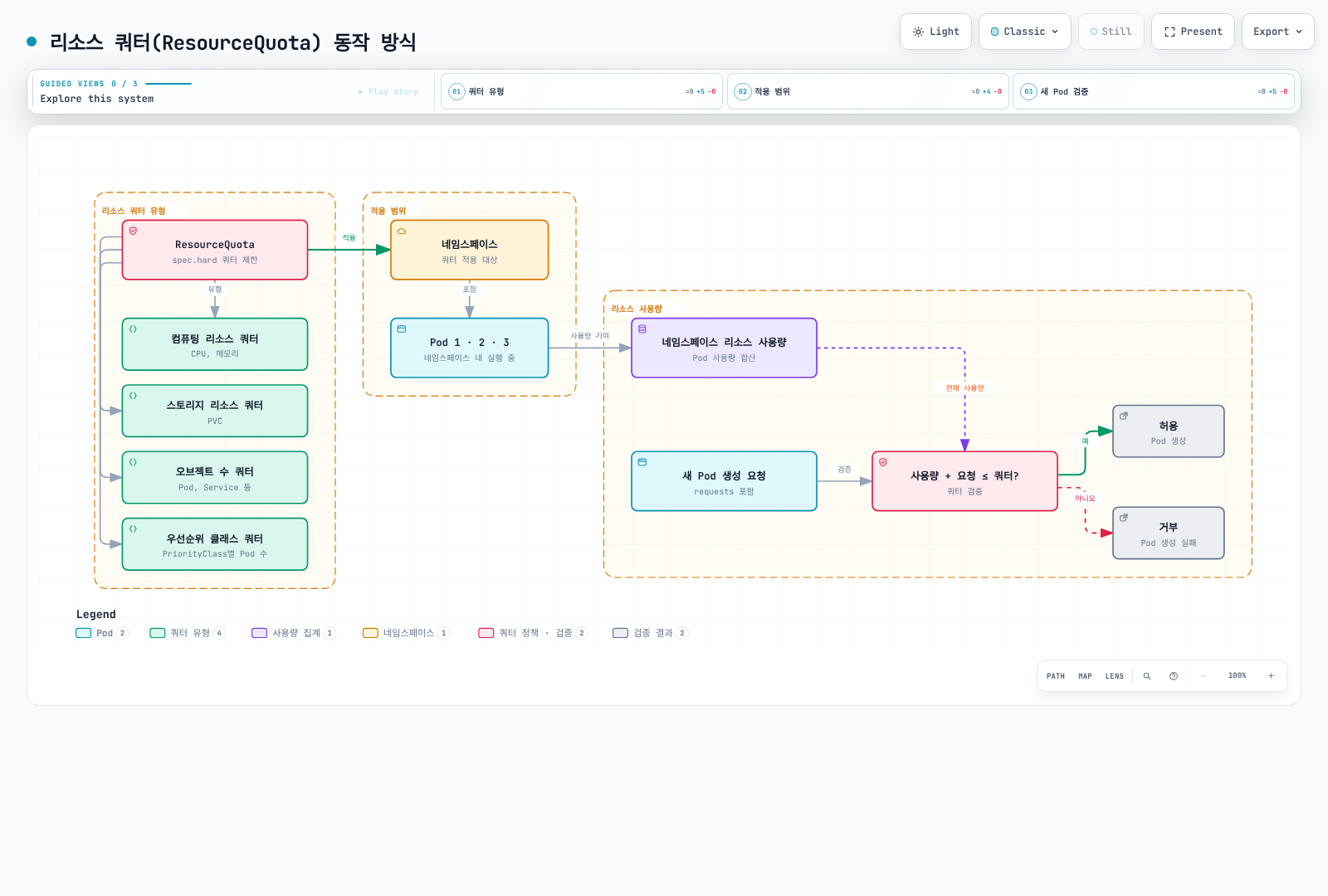This screenshot has height=896, width=1328.
Task: Click the 100% zoom level readout
Action: (x=1238, y=676)
